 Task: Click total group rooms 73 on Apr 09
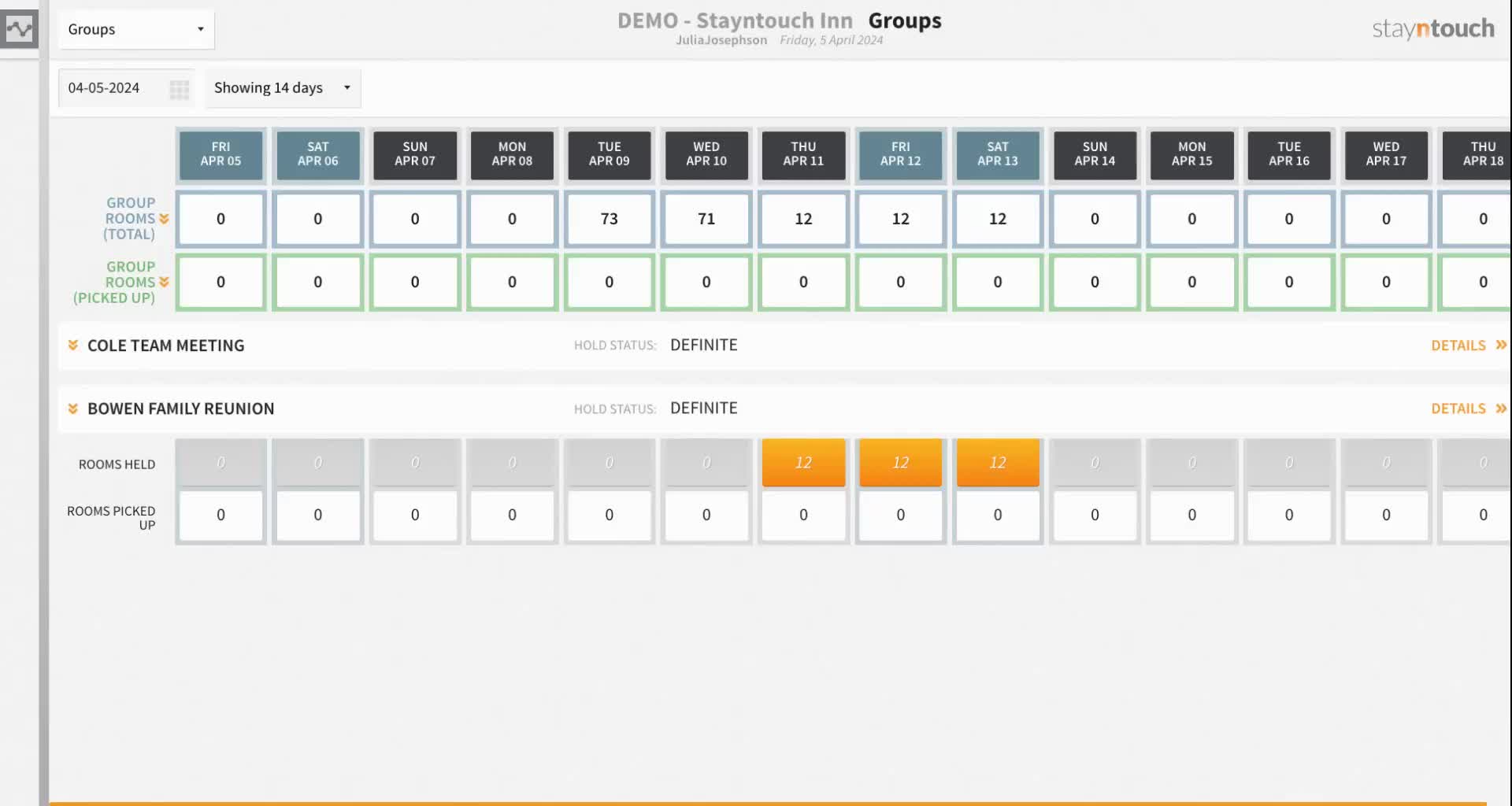610,219
